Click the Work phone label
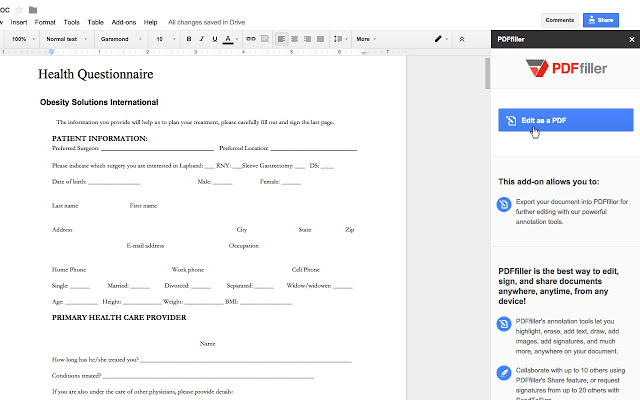Image resolution: width=640 pixels, height=400 pixels. [x=187, y=270]
